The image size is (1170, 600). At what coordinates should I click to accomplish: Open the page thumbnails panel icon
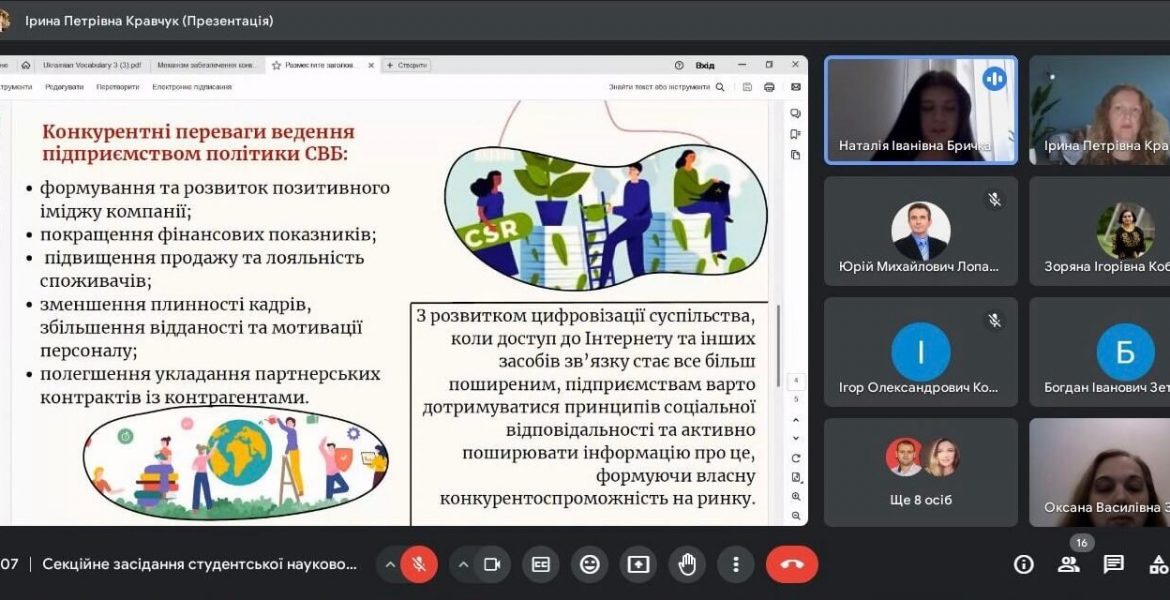pyautogui.click(x=795, y=154)
